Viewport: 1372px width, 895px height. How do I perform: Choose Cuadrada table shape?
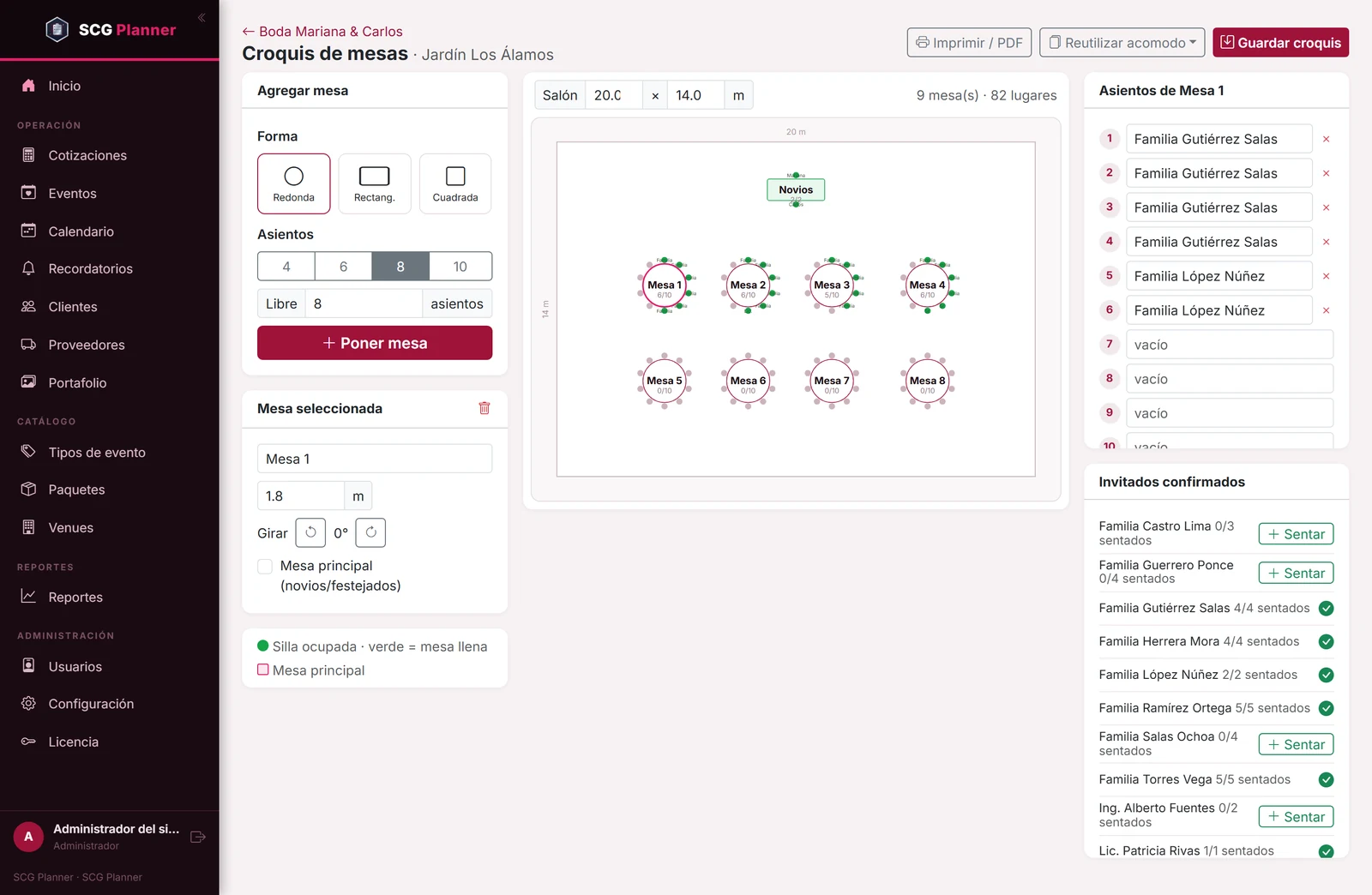coord(455,183)
